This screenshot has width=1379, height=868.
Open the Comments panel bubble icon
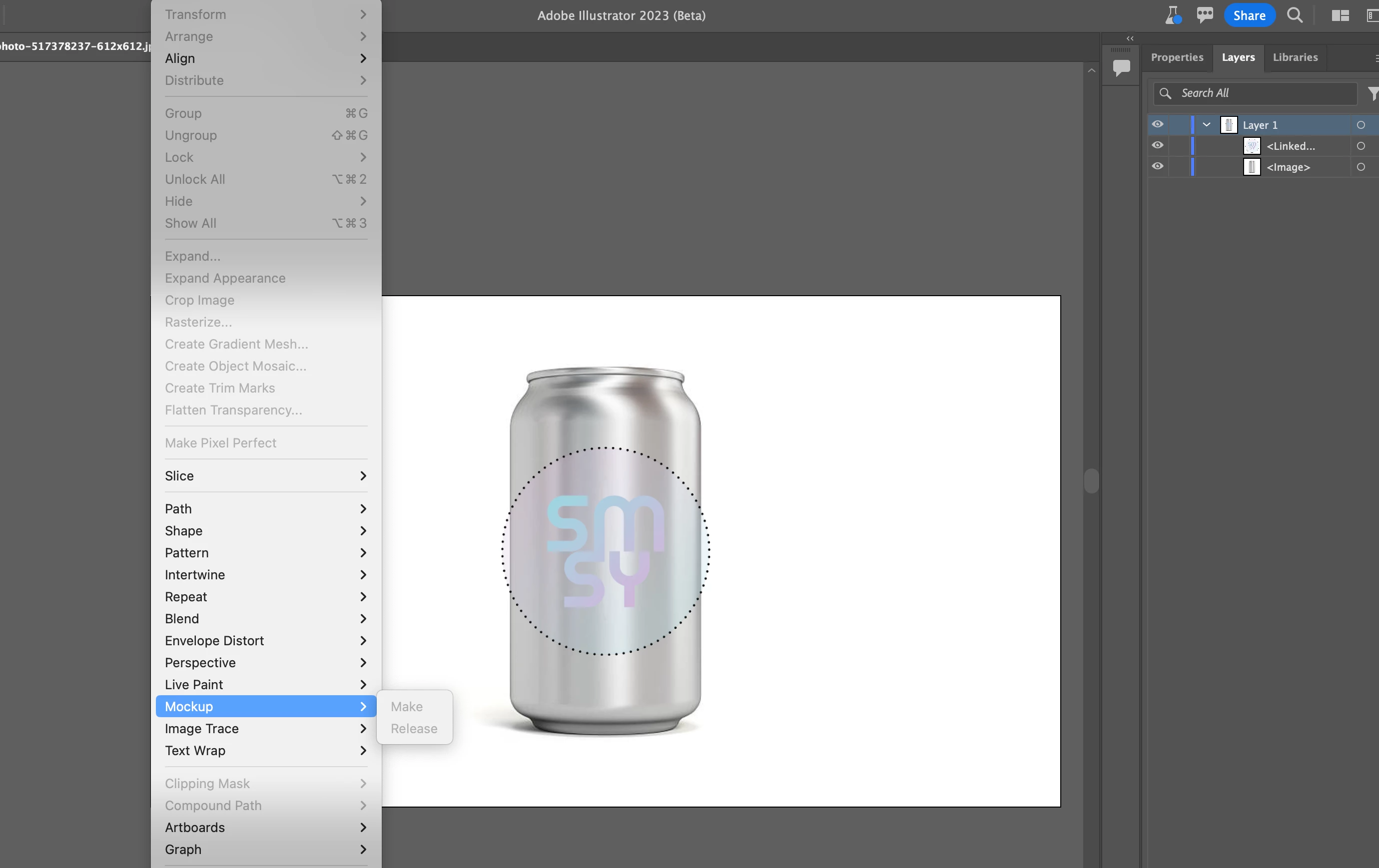point(1121,67)
